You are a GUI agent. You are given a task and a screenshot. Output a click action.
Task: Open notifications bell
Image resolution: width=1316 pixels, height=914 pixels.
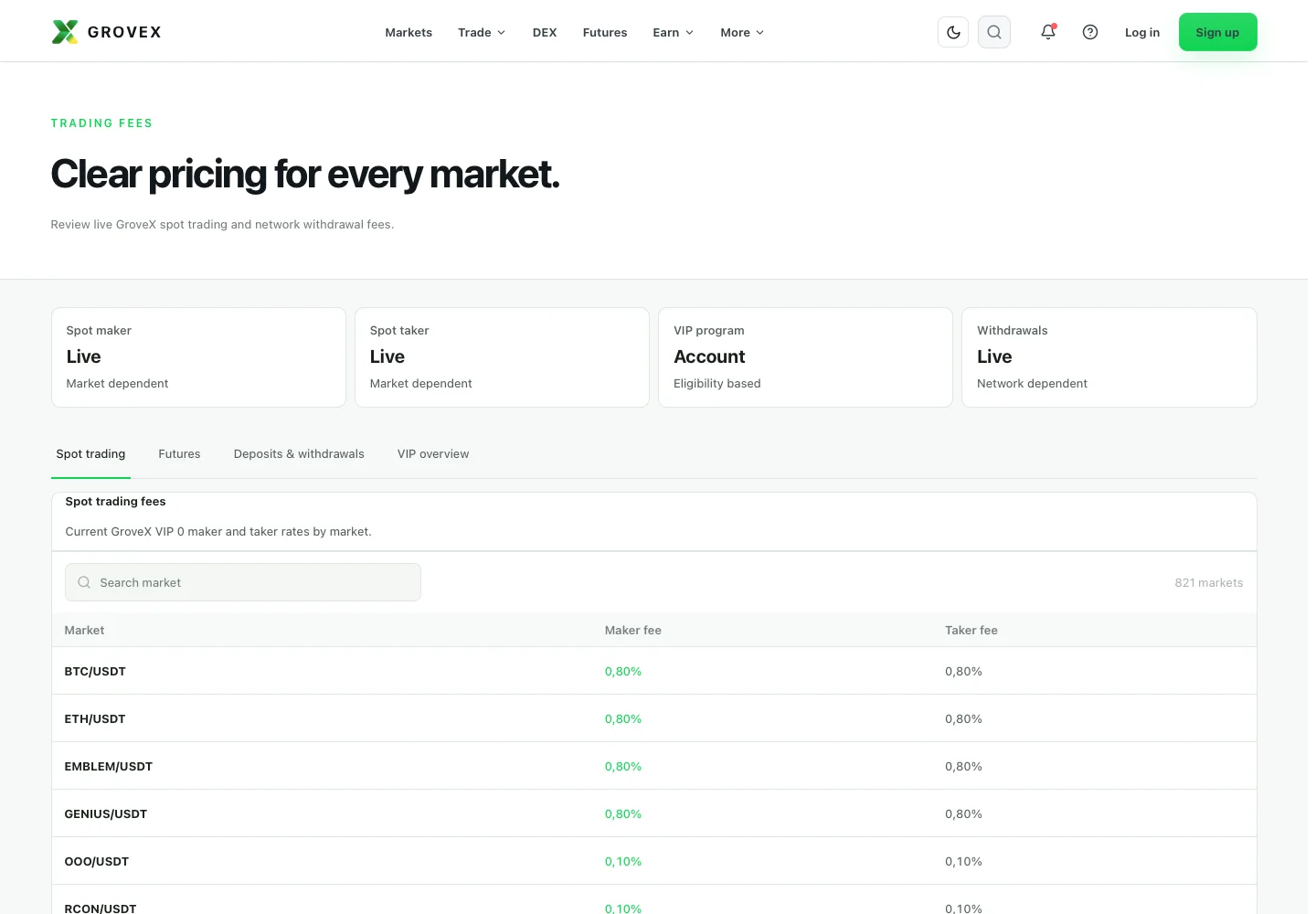1048,32
